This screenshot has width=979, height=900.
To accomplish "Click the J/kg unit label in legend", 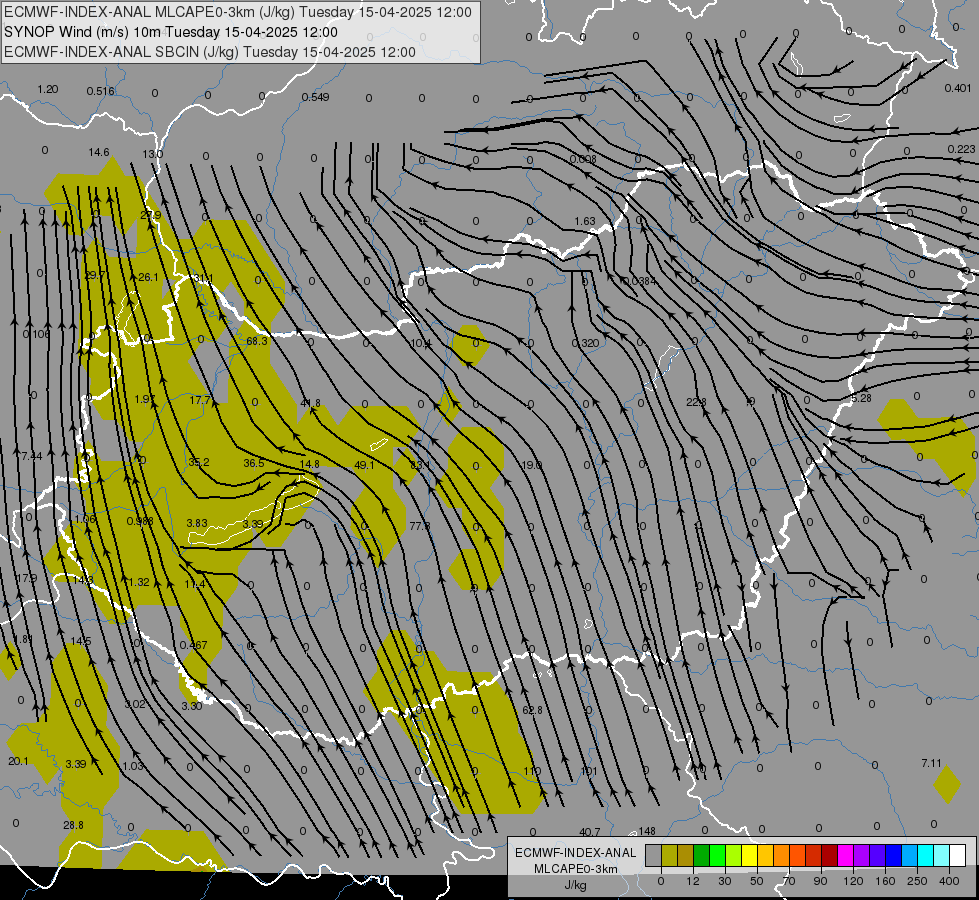I will coord(576,885).
